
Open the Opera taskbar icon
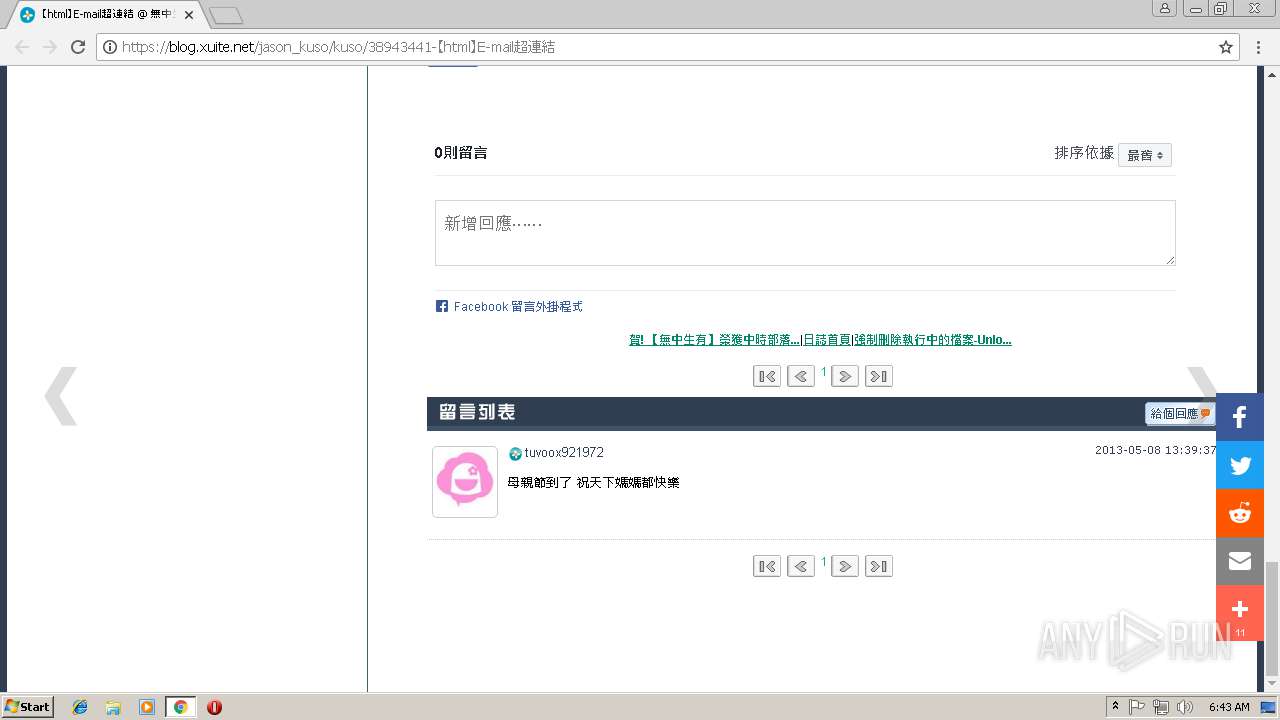(x=214, y=707)
